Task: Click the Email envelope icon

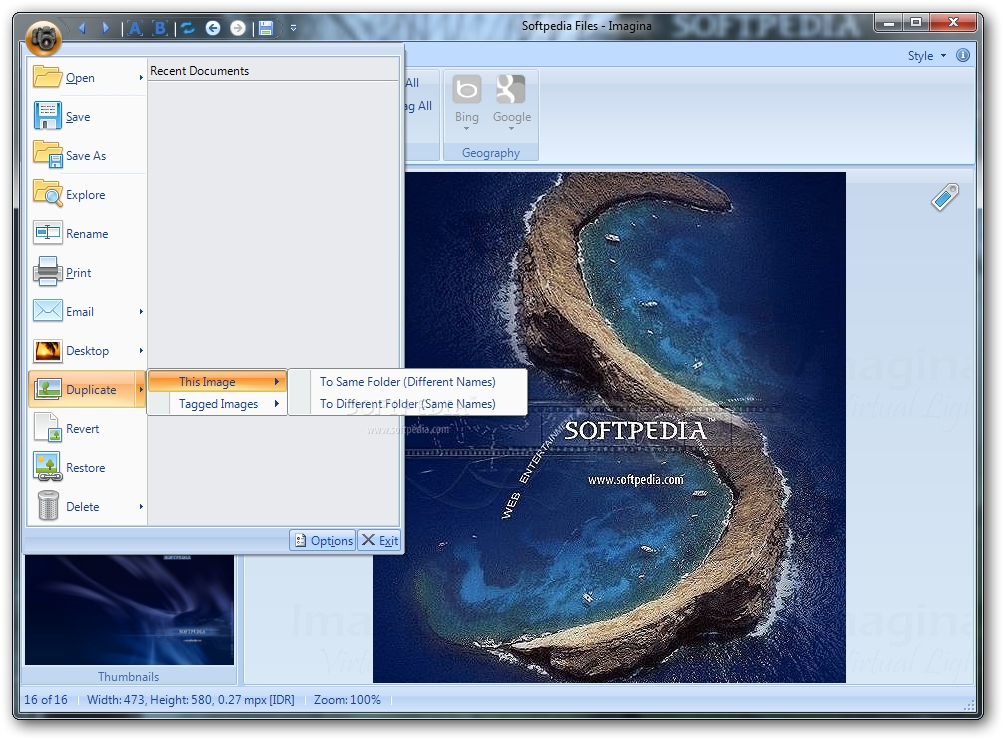Action: 47,310
